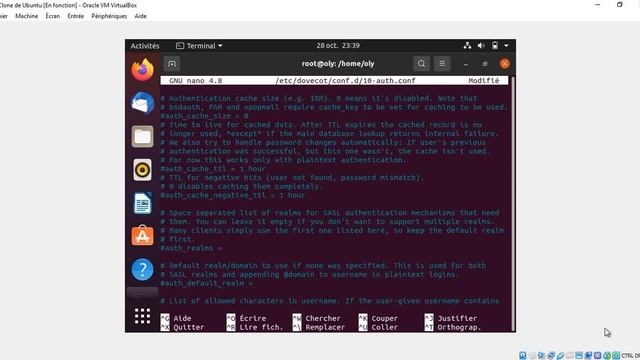The width and height of the screenshot is (640, 360).
Task: Open the Files manager in dock
Action: pyautogui.click(x=142, y=136)
